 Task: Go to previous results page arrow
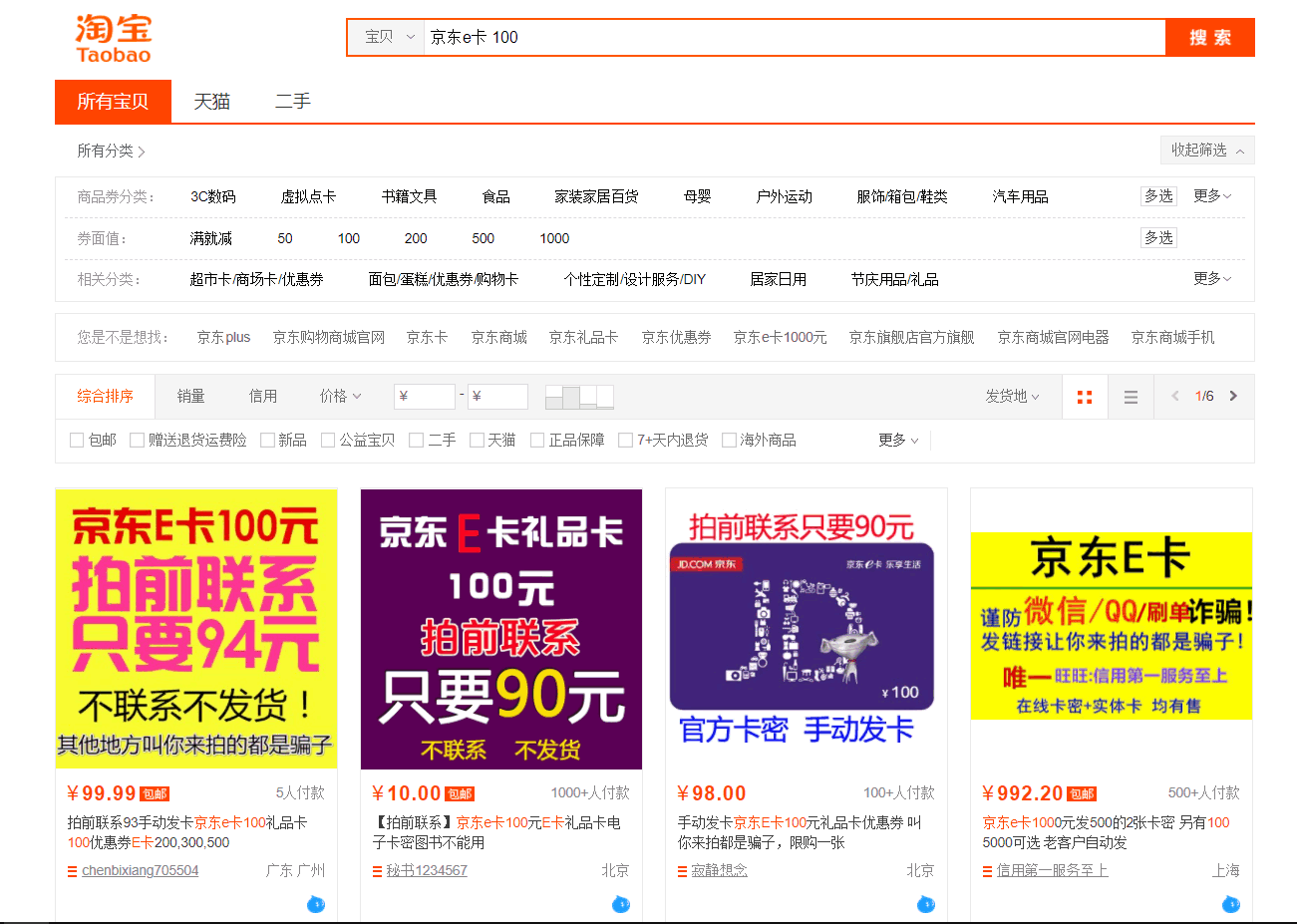coord(1175,396)
